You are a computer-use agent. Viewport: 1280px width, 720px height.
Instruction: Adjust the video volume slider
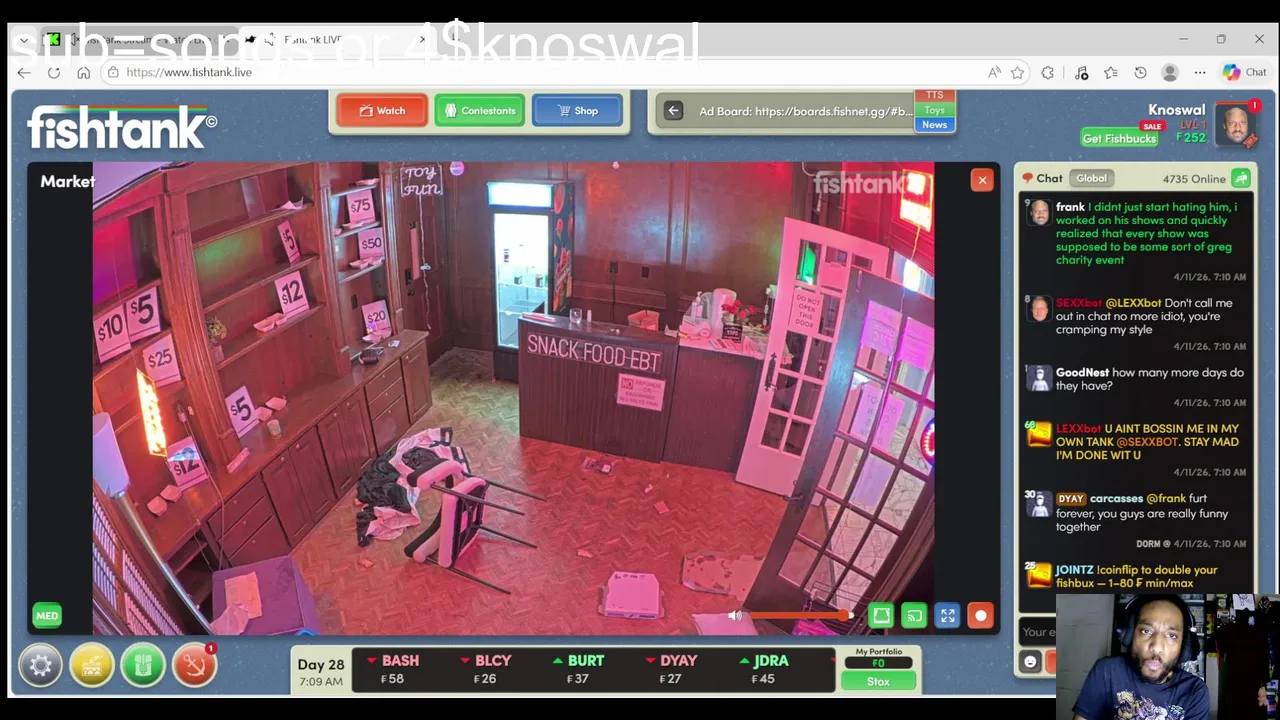[x=801, y=616]
